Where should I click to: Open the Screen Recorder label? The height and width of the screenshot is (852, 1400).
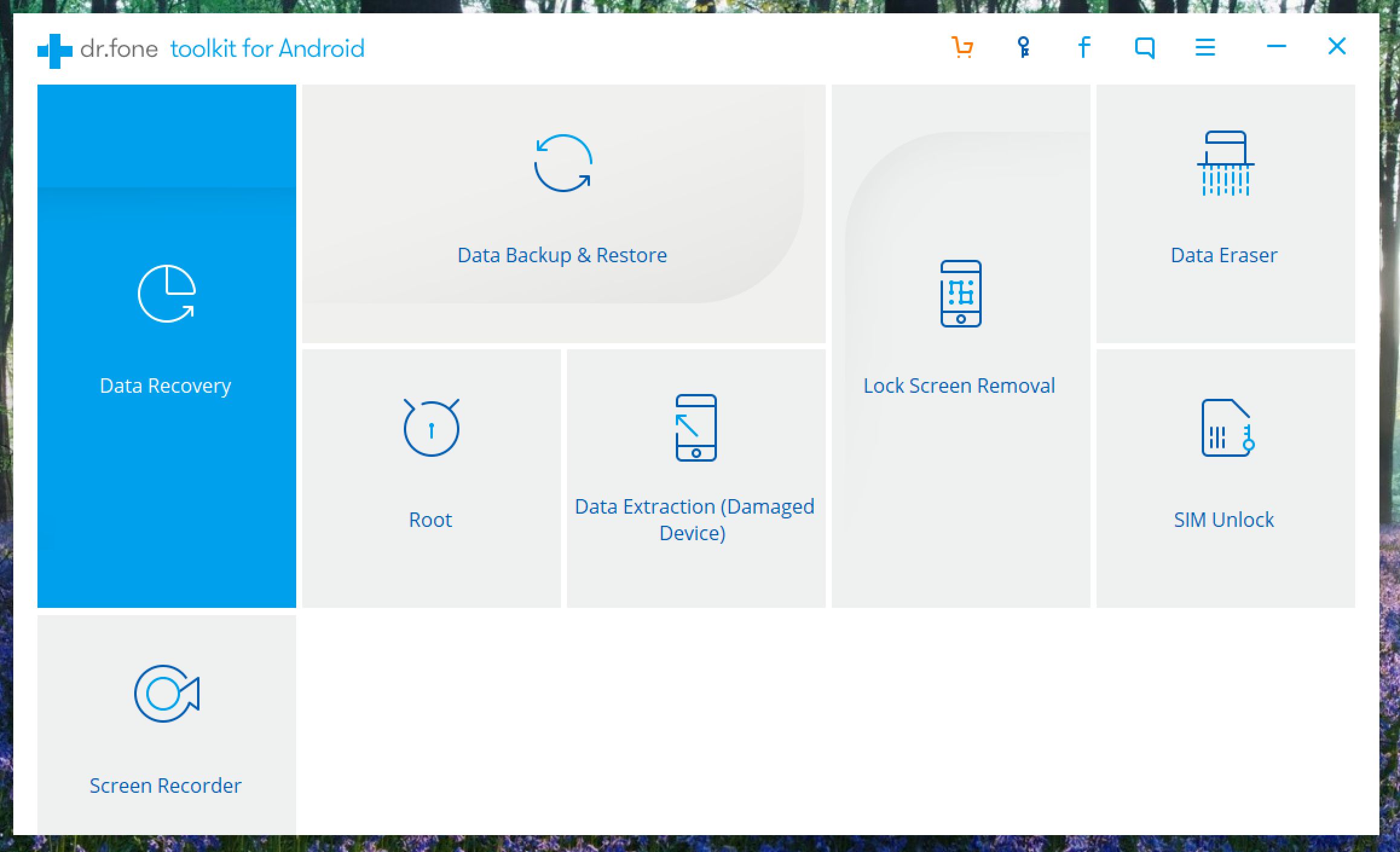point(166,786)
